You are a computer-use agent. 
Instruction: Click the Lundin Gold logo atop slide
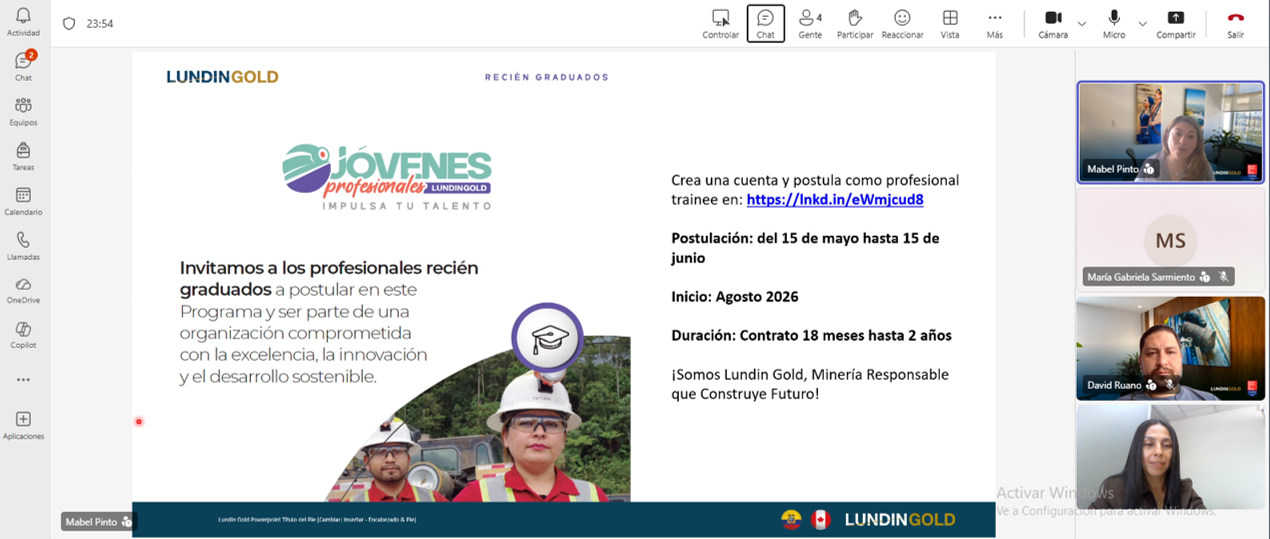(x=222, y=77)
